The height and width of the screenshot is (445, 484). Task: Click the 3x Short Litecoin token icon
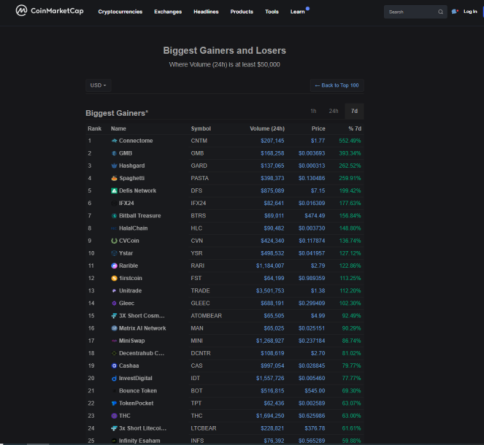114,428
